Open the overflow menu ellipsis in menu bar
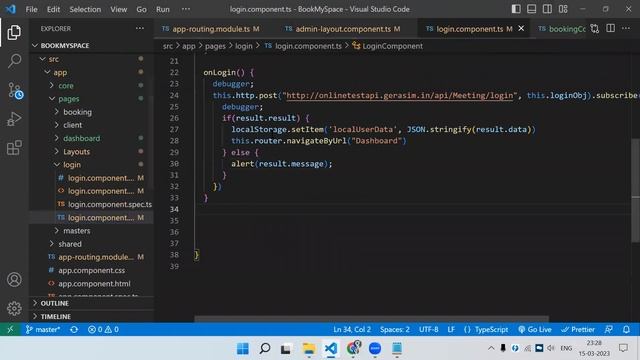The width and height of the screenshot is (640, 360). (x=186, y=9)
